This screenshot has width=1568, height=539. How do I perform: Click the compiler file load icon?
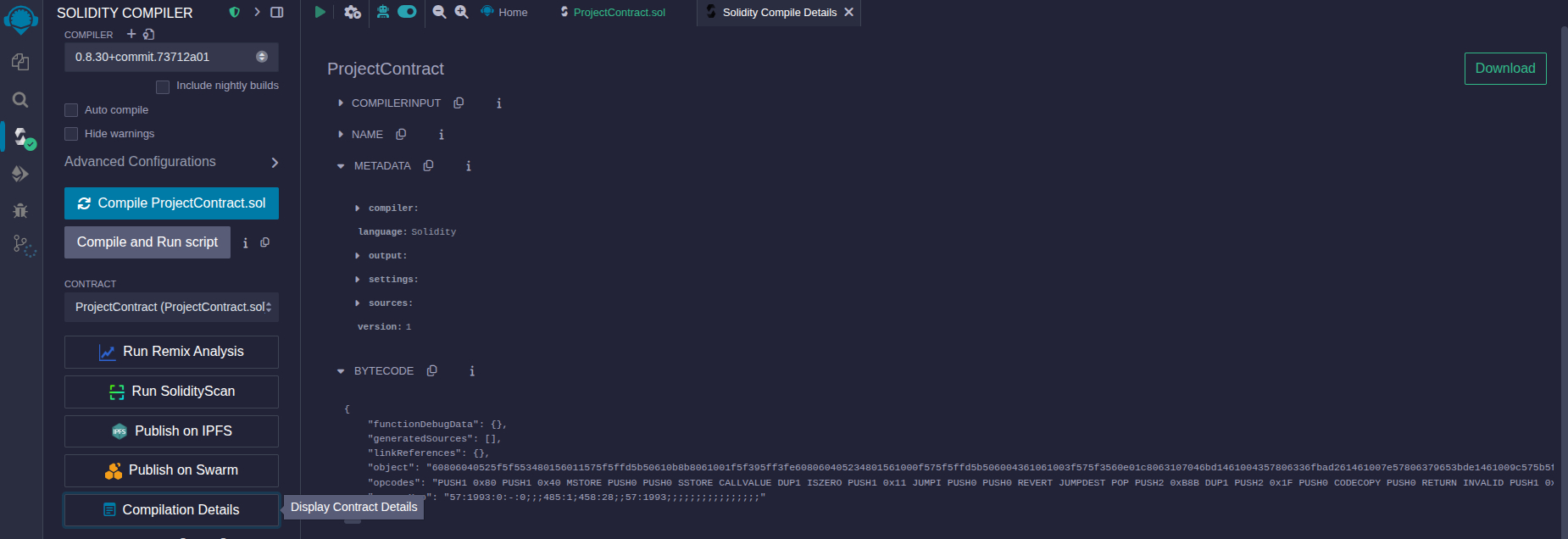pos(149,34)
